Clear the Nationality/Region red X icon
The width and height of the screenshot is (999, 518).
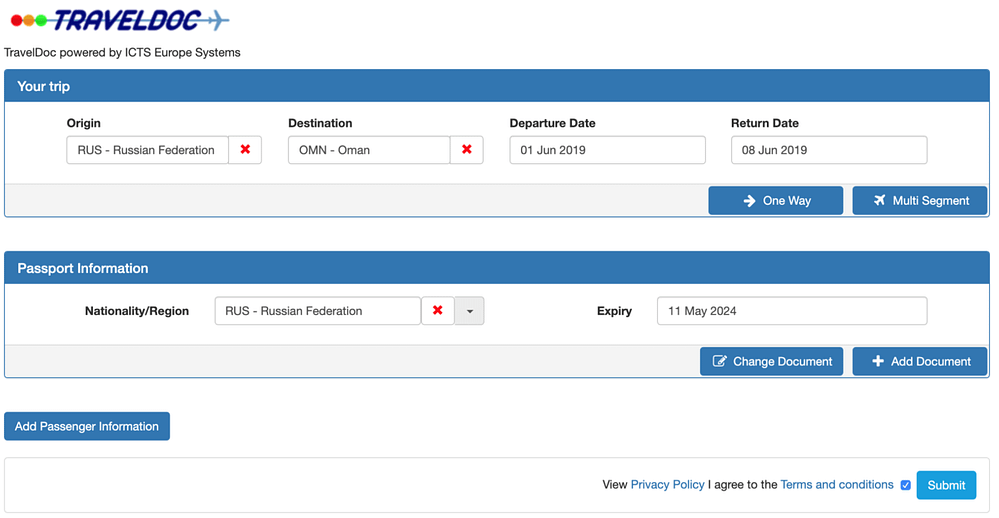point(437,311)
